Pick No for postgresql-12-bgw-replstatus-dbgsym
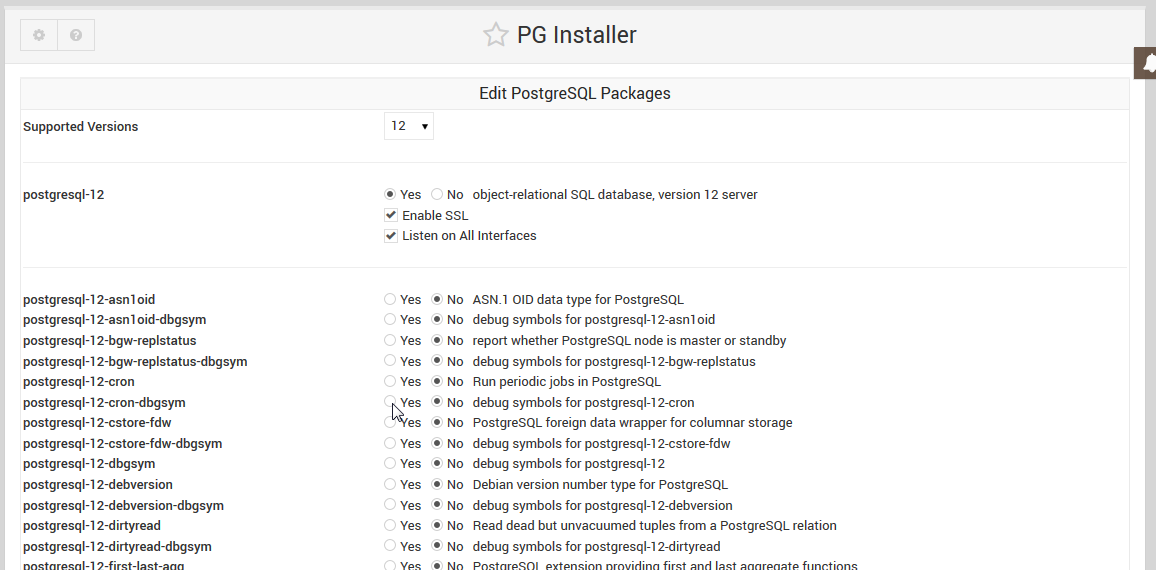This screenshot has width=1156, height=570. [437, 361]
